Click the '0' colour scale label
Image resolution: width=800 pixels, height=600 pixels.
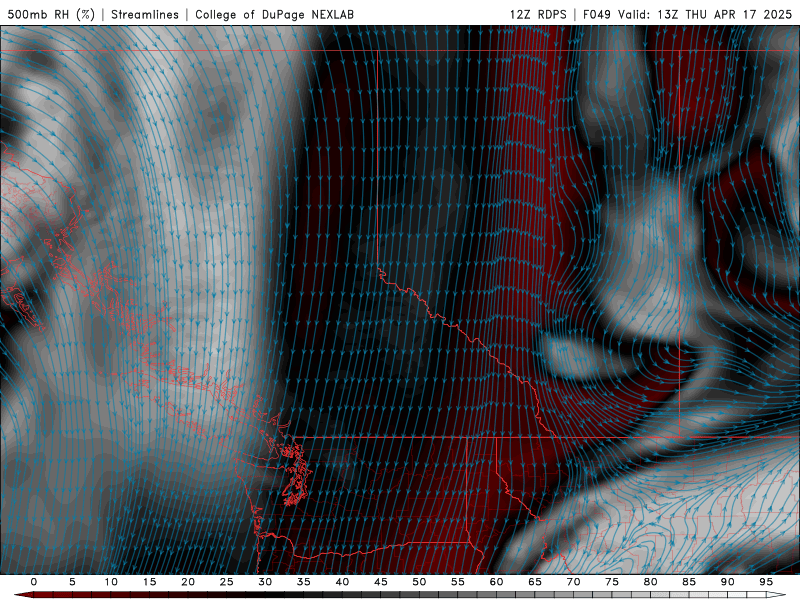coord(34,582)
